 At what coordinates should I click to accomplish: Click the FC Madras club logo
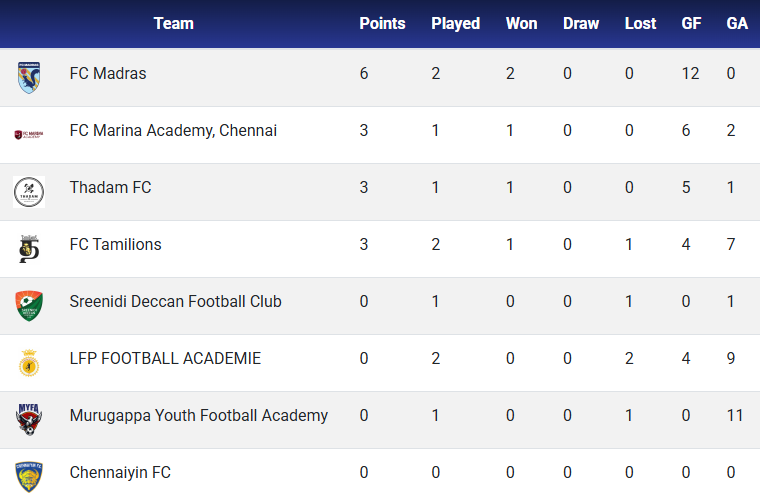click(x=29, y=77)
